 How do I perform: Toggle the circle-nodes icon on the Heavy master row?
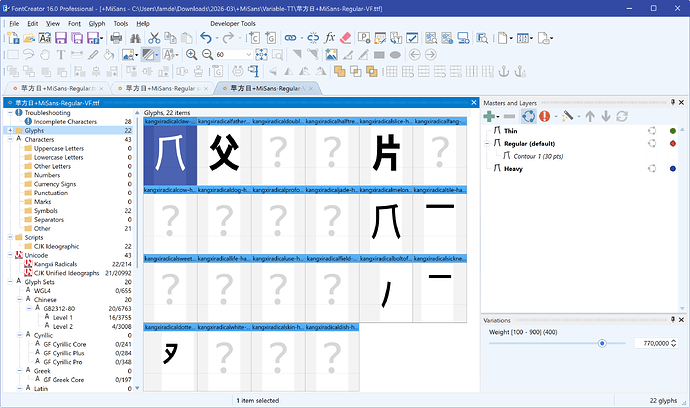click(652, 169)
